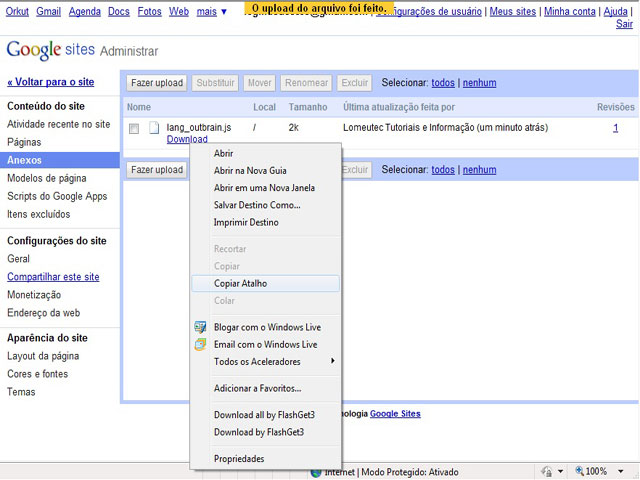The height and width of the screenshot is (480, 640).
Task: Click the Fotos link in top bar
Action: click(x=149, y=11)
